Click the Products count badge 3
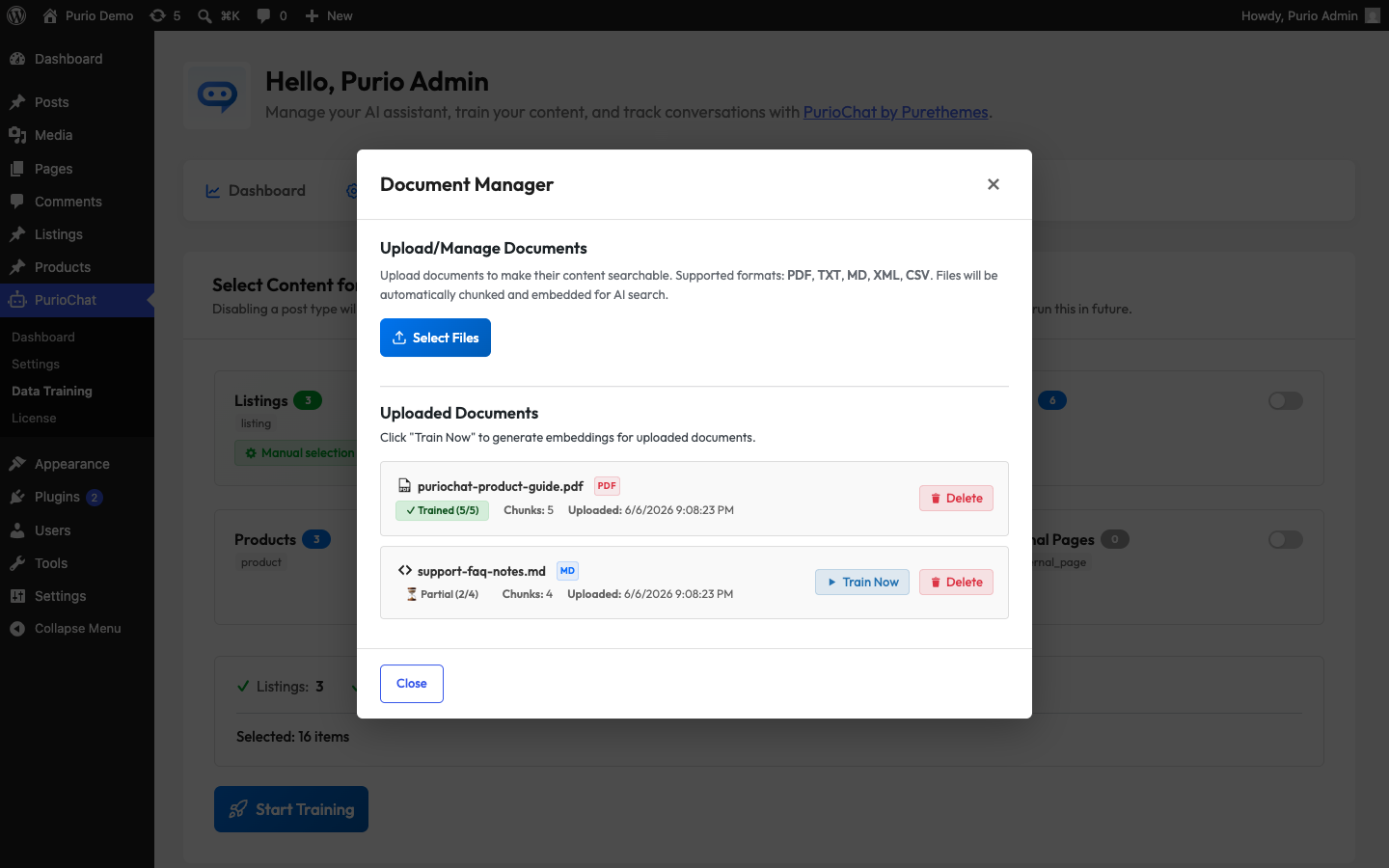Viewport: 1389px width, 868px height. pyautogui.click(x=316, y=539)
